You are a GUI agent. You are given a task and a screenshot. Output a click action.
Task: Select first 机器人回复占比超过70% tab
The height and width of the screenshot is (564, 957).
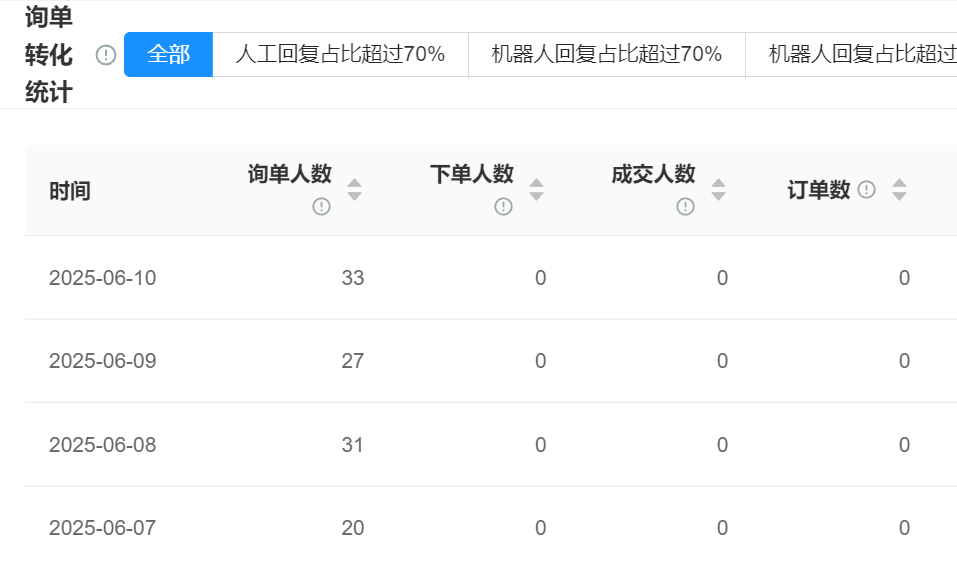607,54
